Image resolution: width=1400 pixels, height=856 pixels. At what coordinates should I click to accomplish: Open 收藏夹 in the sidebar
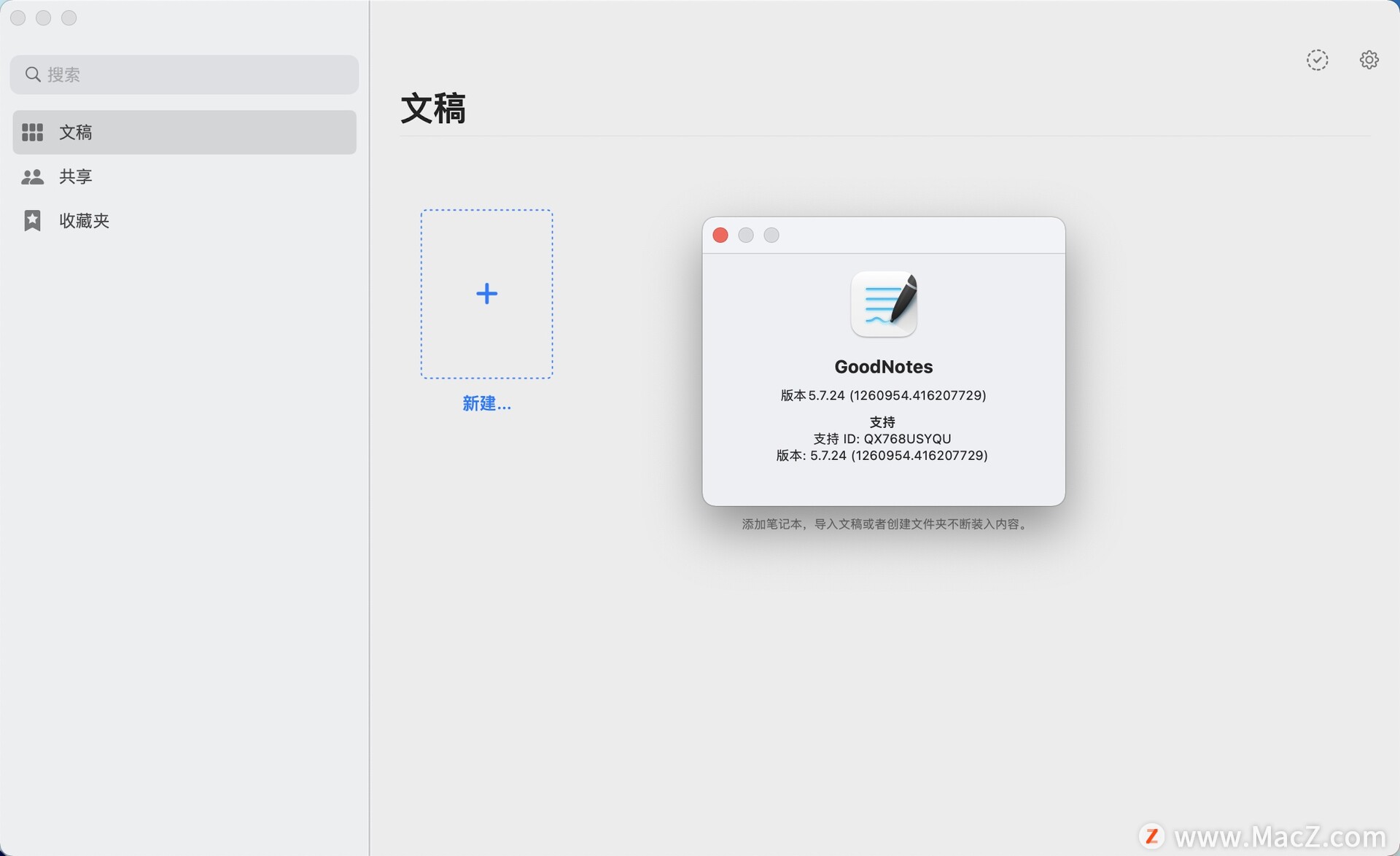pyautogui.click(x=184, y=220)
